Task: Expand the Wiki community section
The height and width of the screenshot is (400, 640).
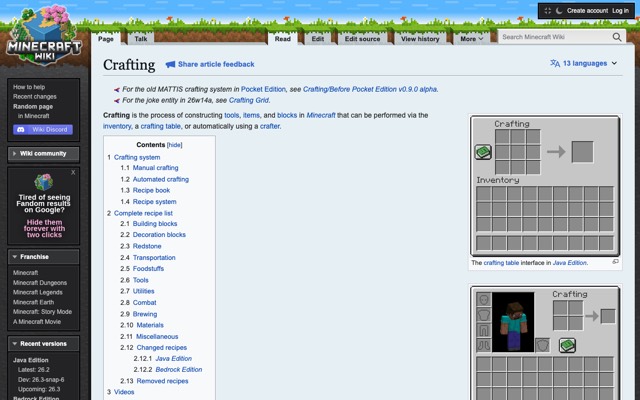Action: pos(43,154)
